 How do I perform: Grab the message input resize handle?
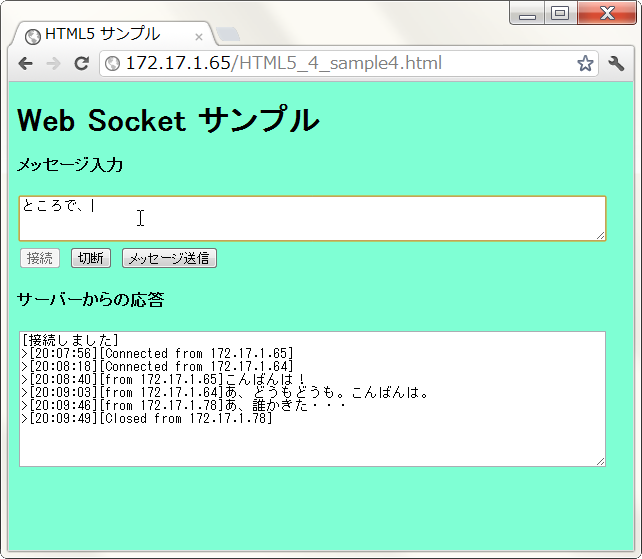(x=601, y=235)
